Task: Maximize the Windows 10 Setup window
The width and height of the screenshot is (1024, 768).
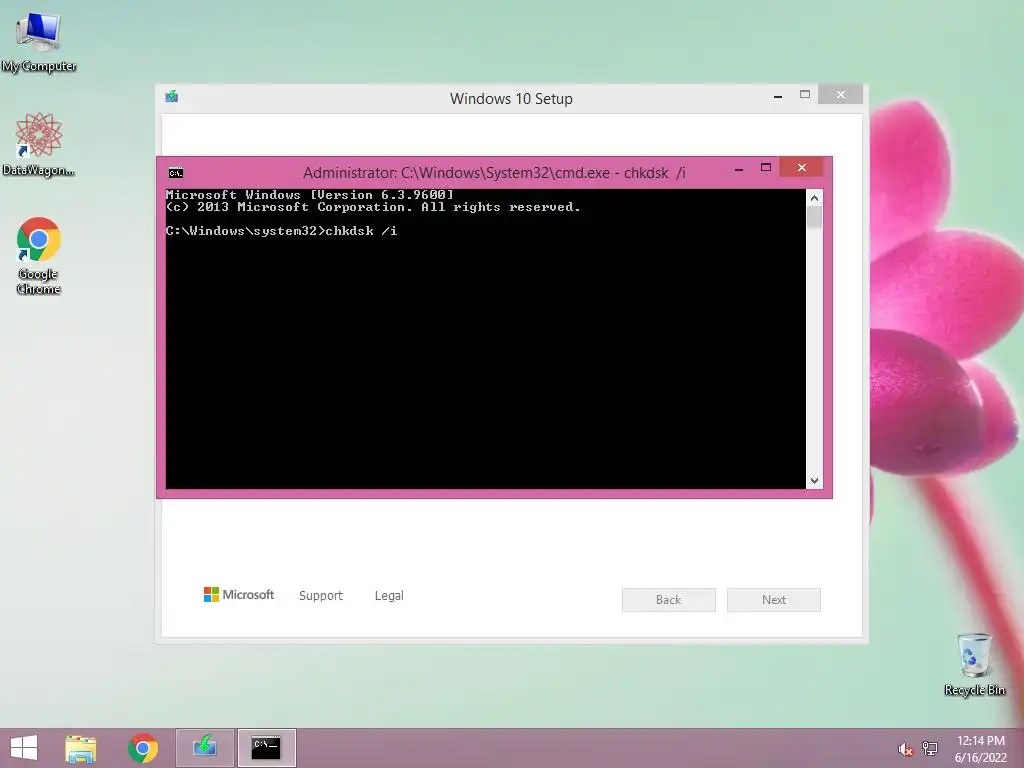Action: click(x=805, y=95)
